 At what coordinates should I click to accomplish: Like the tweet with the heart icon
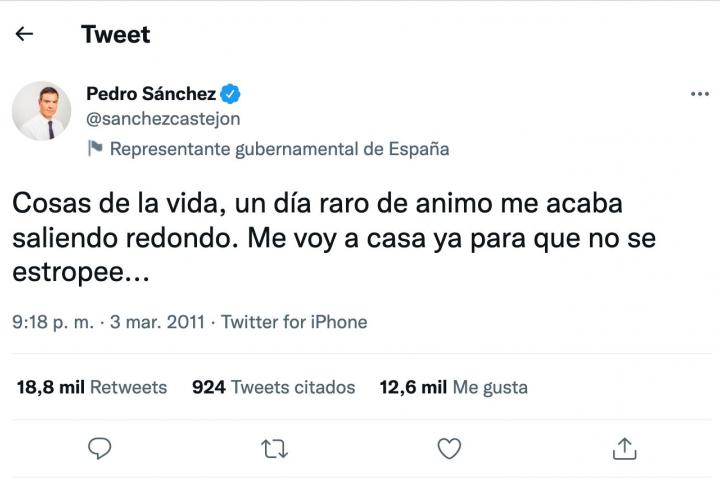point(450,448)
